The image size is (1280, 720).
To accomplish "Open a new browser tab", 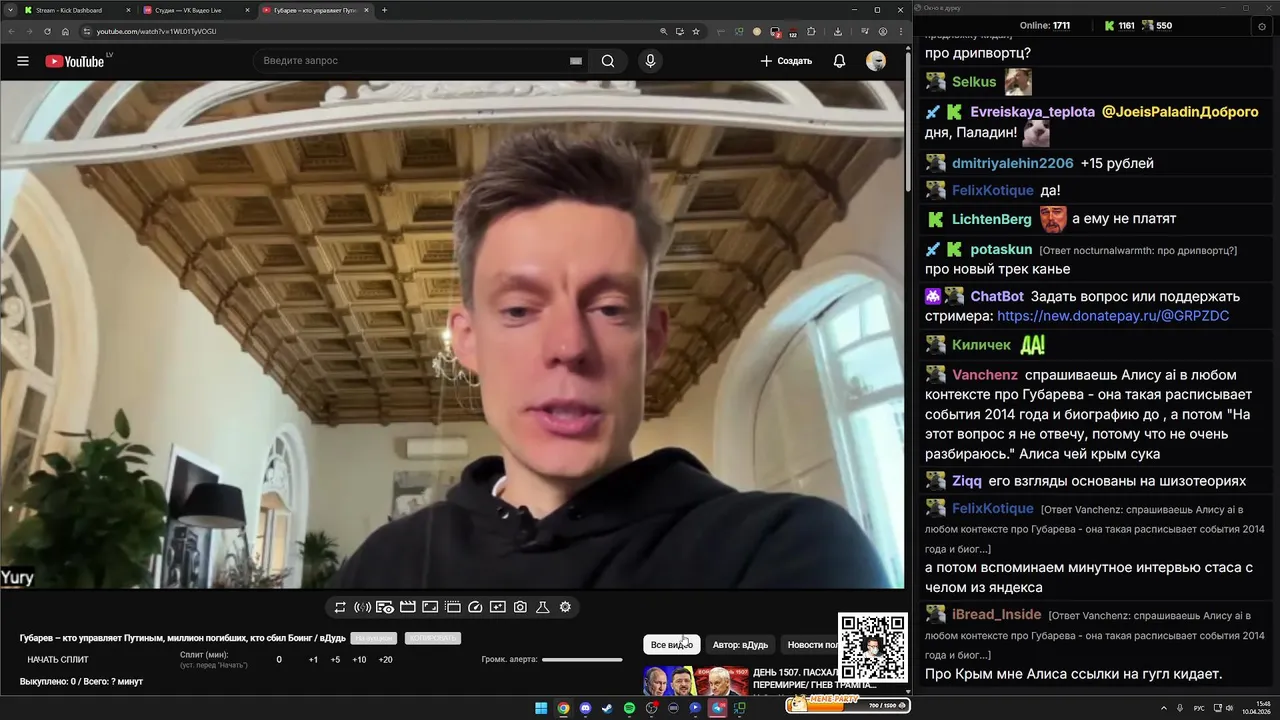I will pos(384,10).
